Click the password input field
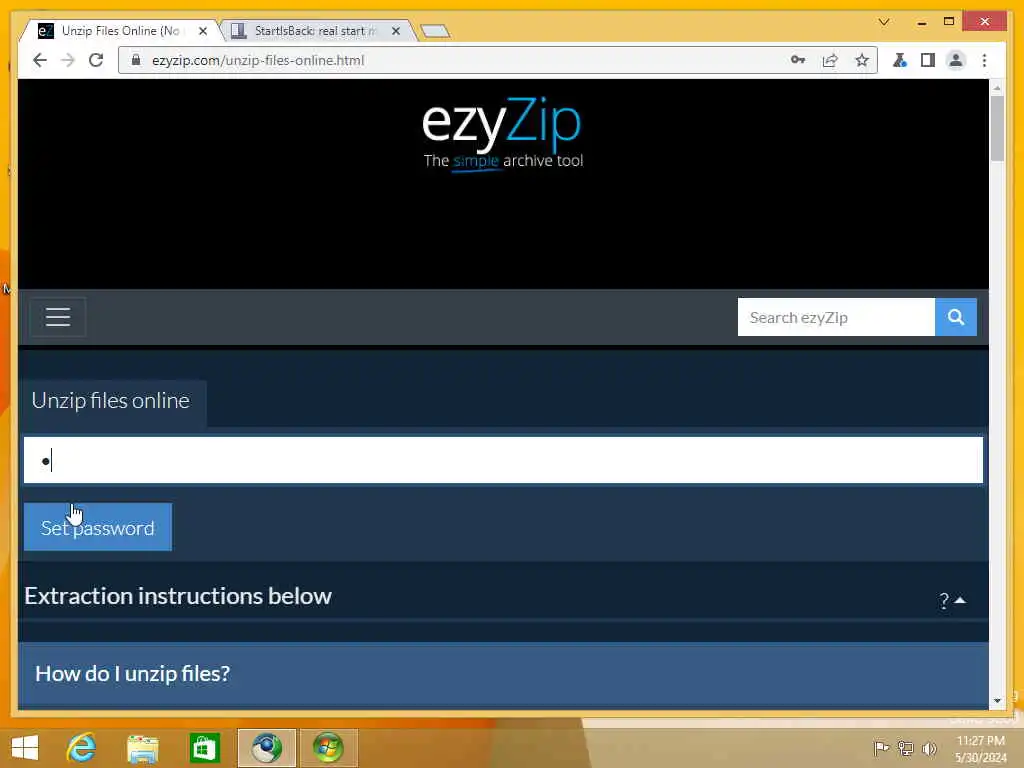This screenshot has height=768, width=1024. click(x=503, y=460)
